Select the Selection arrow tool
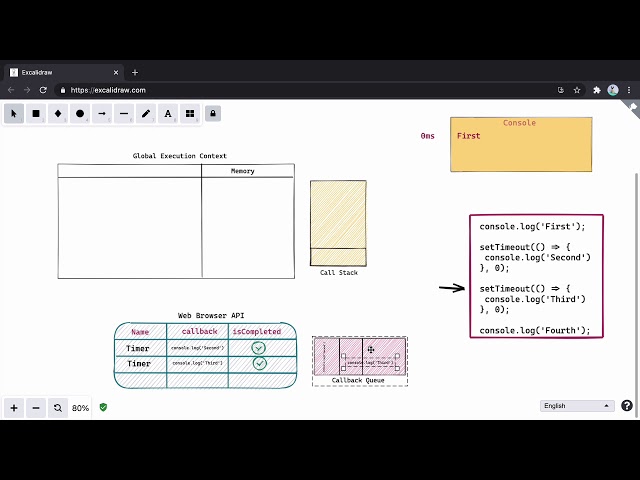Screen dimensions: 640x480 pos(14,114)
